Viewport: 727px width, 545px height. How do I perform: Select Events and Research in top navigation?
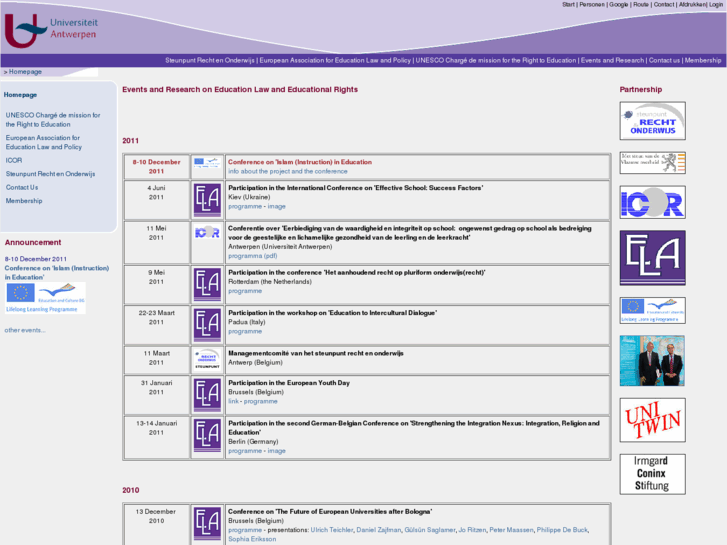pyautogui.click(x=612, y=60)
